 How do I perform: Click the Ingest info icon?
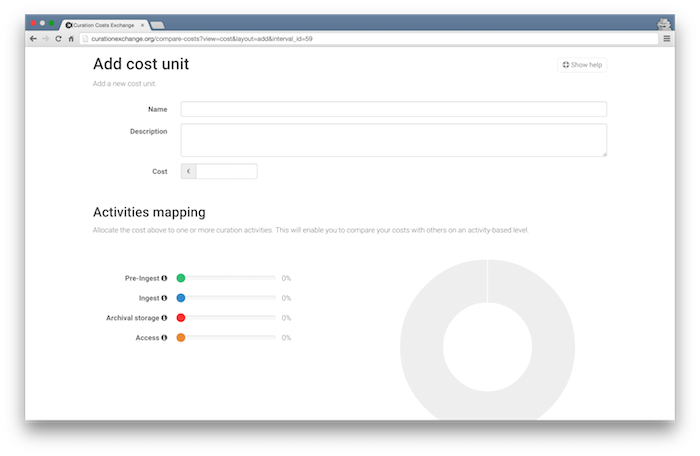pyautogui.click(x=164, y=298)
